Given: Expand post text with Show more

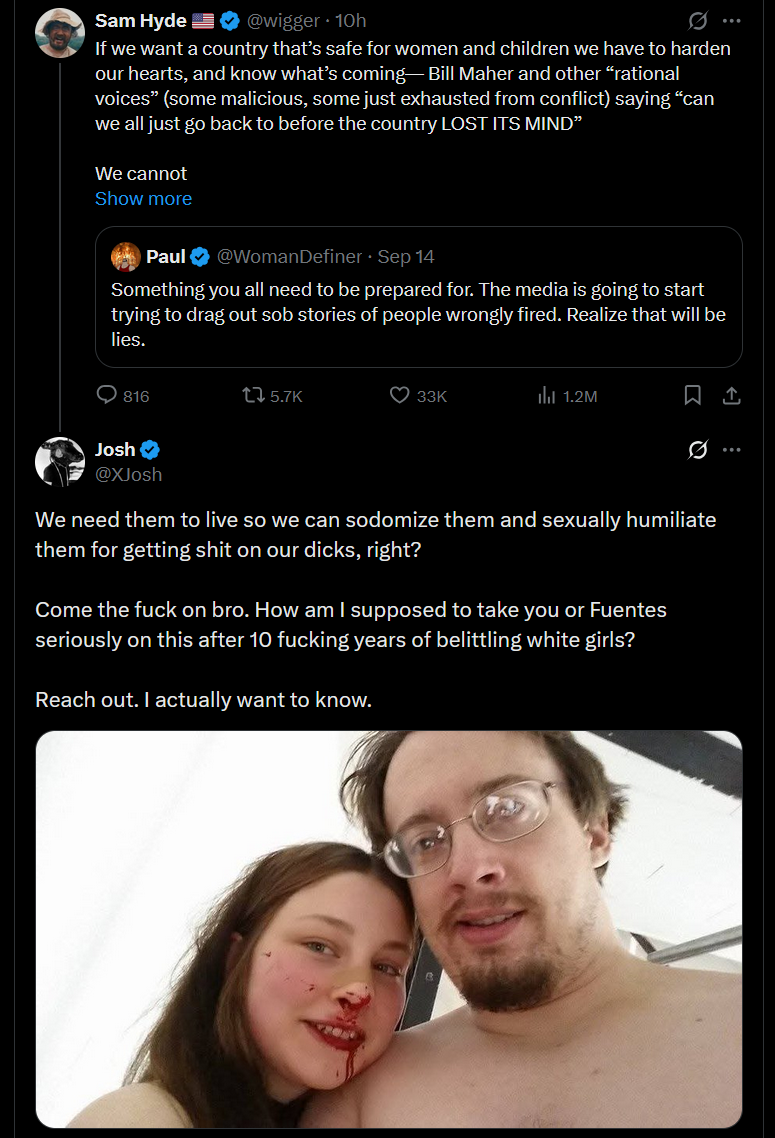Looking at the screenshot, I should click(x=143, y=198).
